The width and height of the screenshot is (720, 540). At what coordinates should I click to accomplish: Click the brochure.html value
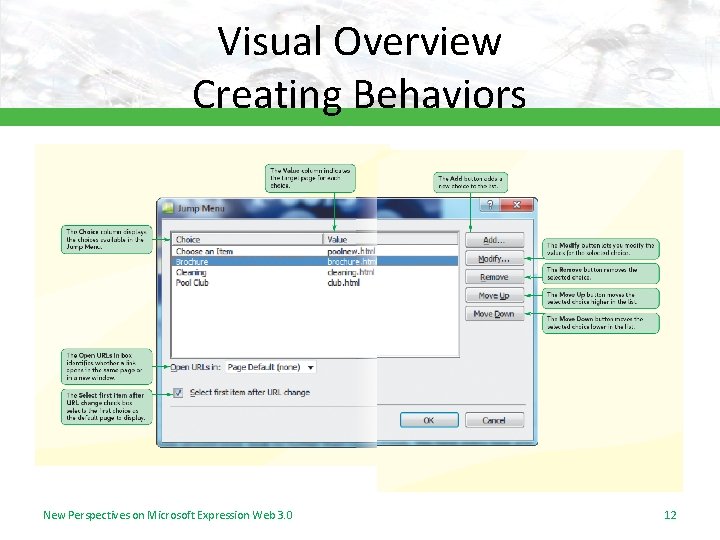(351, 262)
